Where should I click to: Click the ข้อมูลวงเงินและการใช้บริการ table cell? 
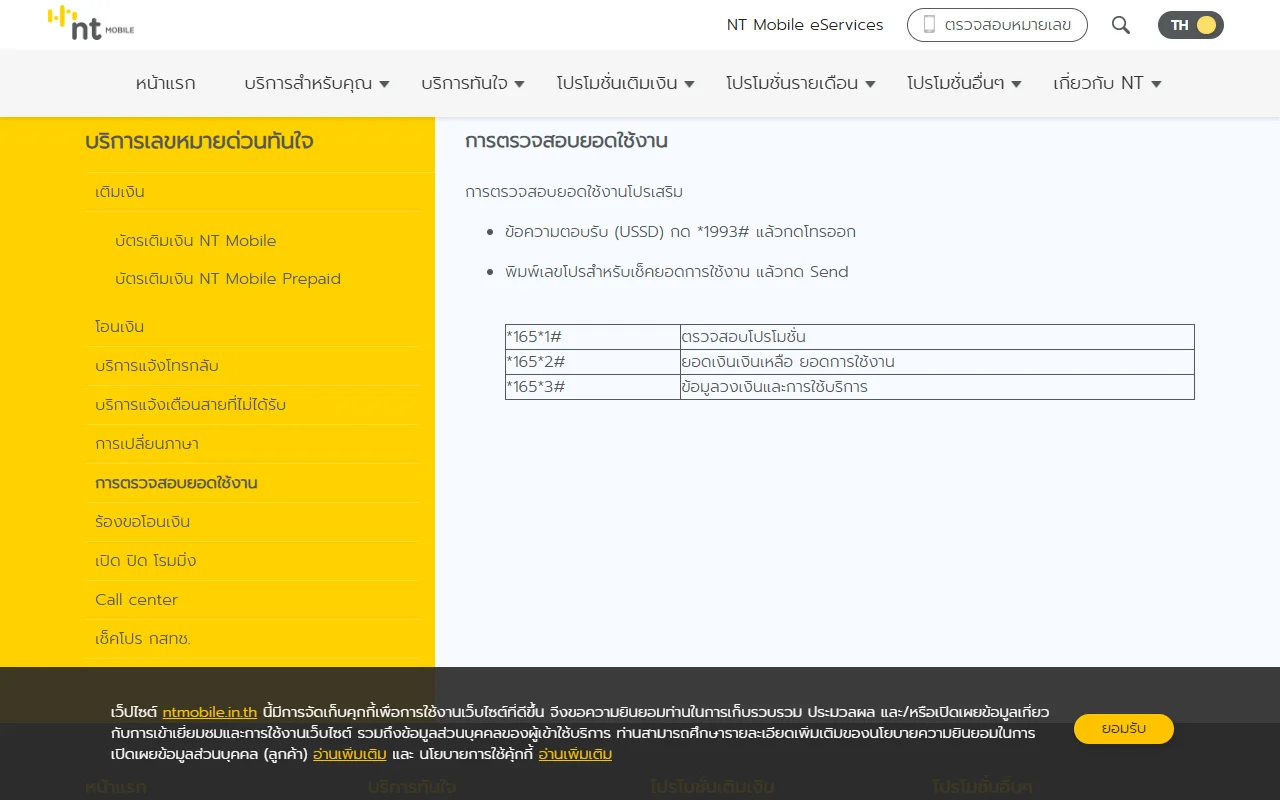click(x=937, y=387)
